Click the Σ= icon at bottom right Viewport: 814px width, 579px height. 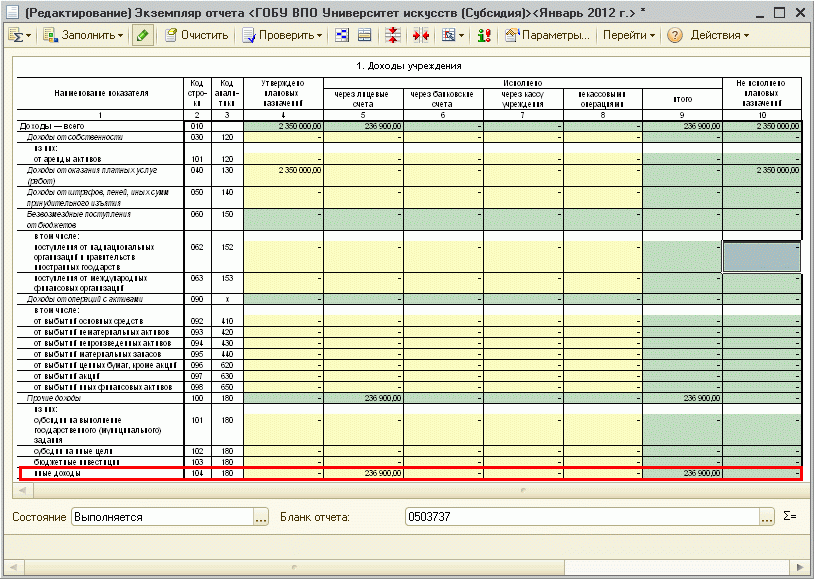790,517
